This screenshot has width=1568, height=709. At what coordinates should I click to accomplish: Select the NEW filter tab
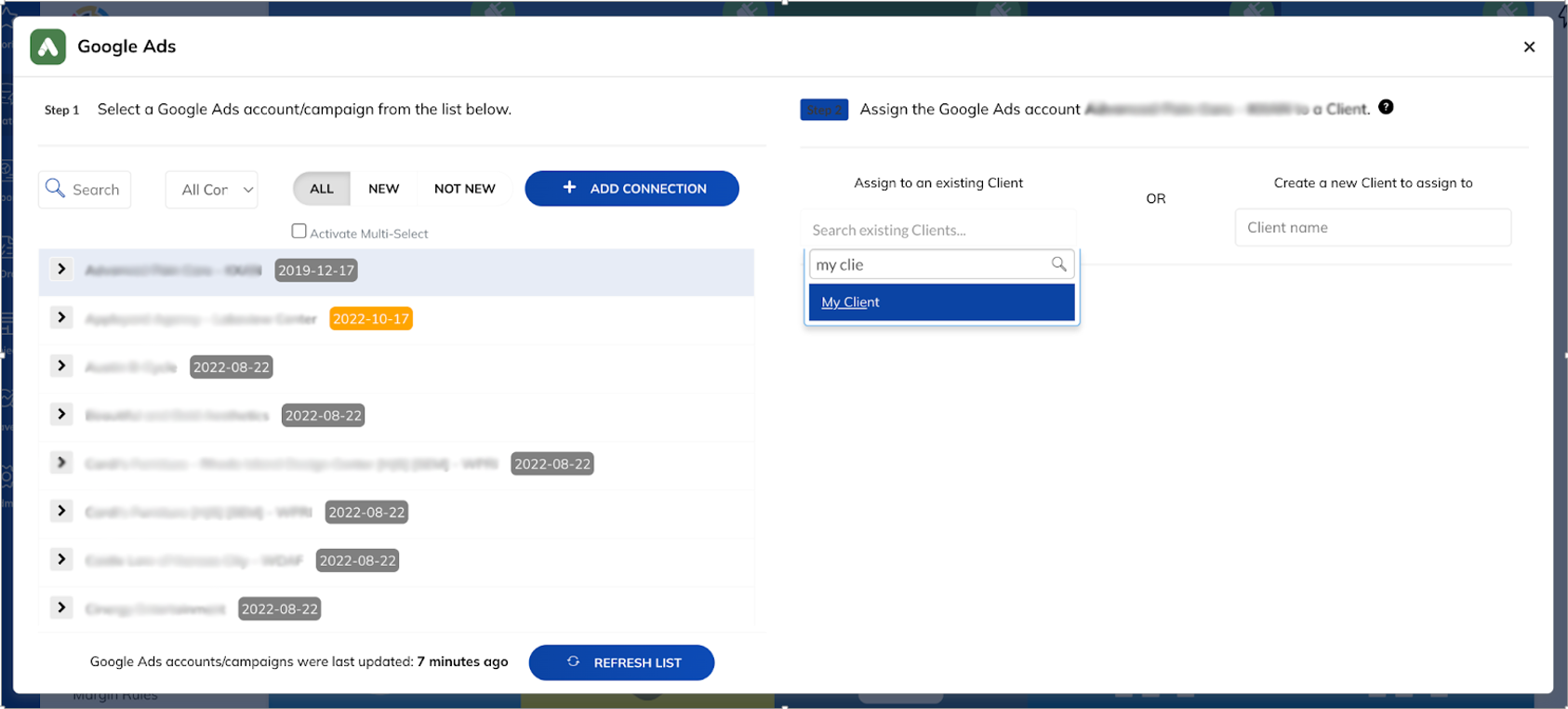click(x=384, y=189)
